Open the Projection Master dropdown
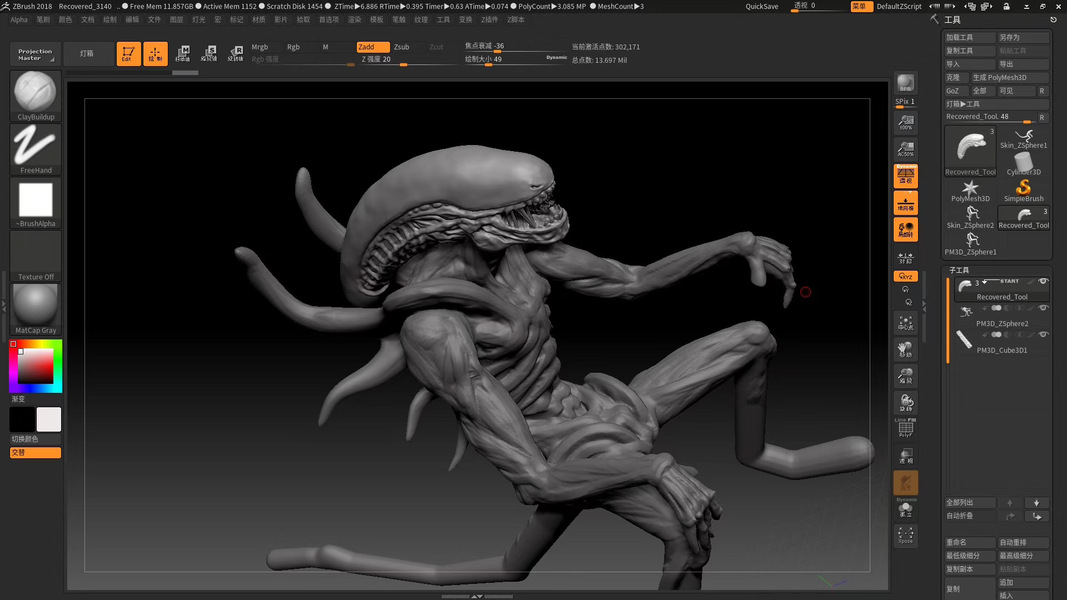 tap(35, 54)
